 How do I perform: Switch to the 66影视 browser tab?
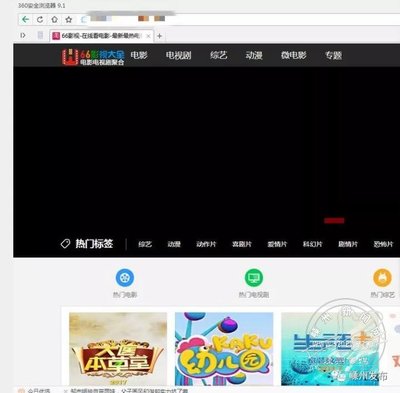pyautogui.click(x=102, y=36)
